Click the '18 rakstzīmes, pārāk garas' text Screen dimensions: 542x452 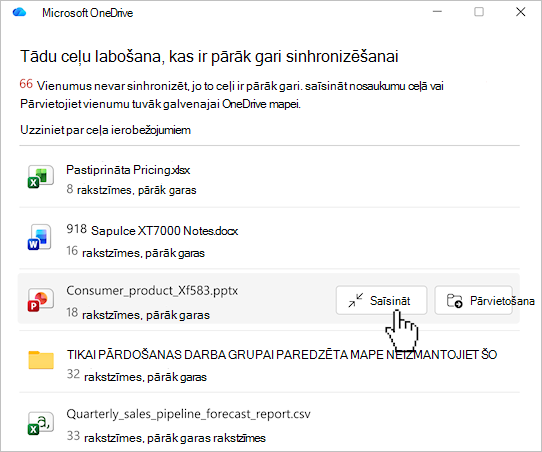click(138, 314)
